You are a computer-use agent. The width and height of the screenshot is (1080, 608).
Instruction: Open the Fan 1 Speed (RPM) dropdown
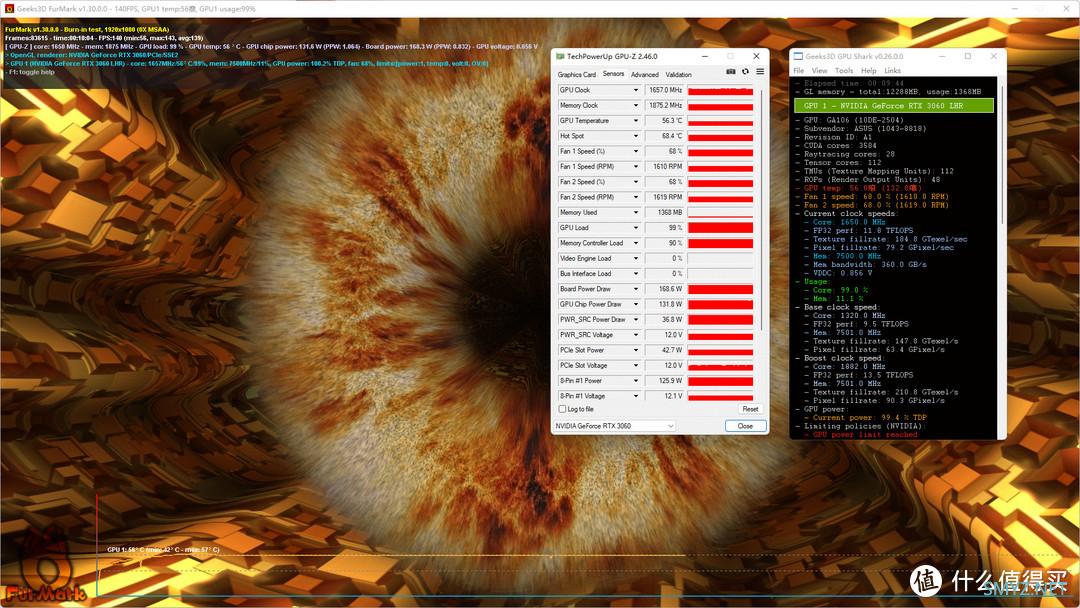[x=635, y=167]
